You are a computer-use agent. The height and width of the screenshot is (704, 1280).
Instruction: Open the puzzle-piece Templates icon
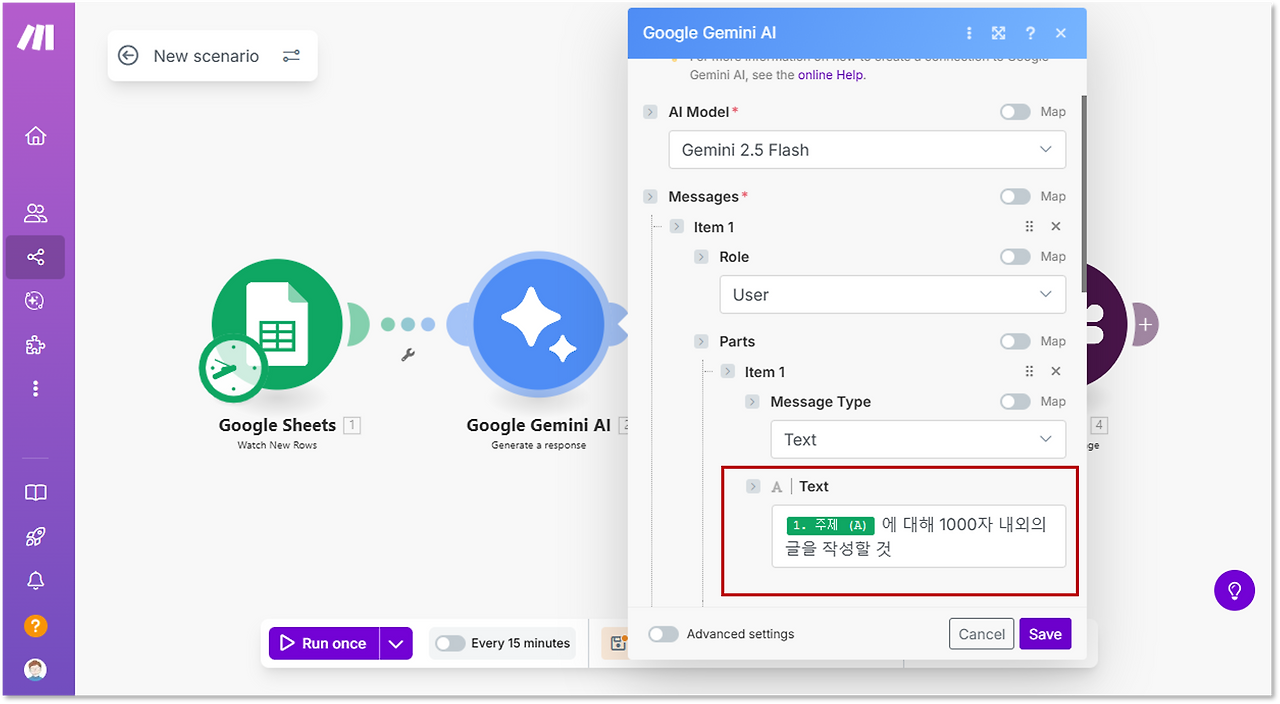(x=36, y=345)
